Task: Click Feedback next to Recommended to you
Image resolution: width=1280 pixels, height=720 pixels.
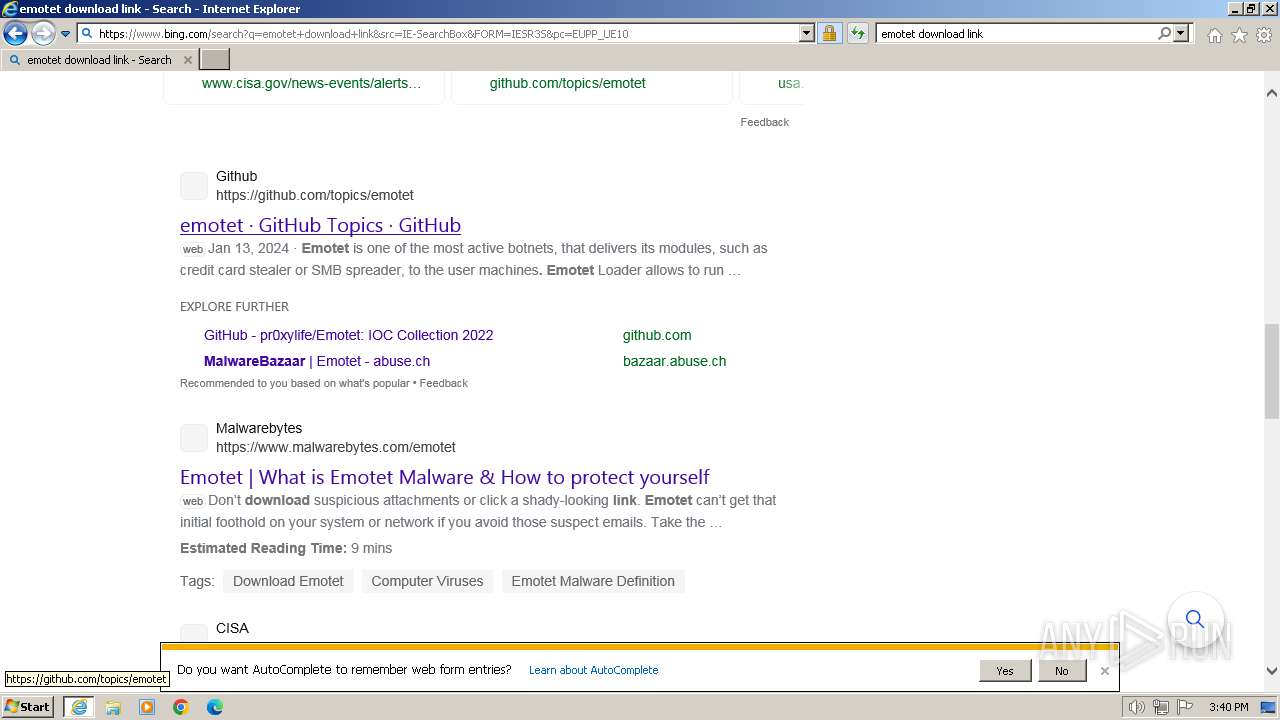Action: 443,383
